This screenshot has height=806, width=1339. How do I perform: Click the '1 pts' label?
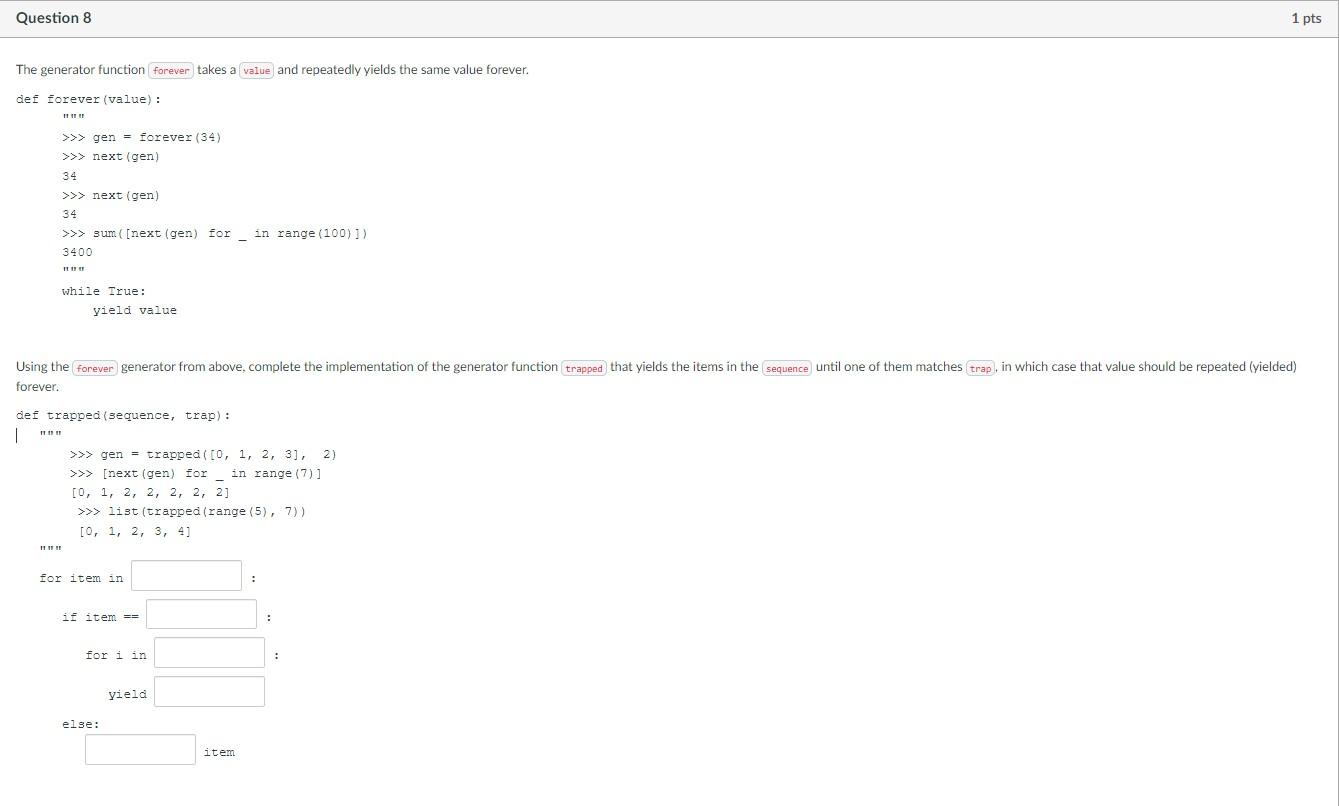point(1307,17)
